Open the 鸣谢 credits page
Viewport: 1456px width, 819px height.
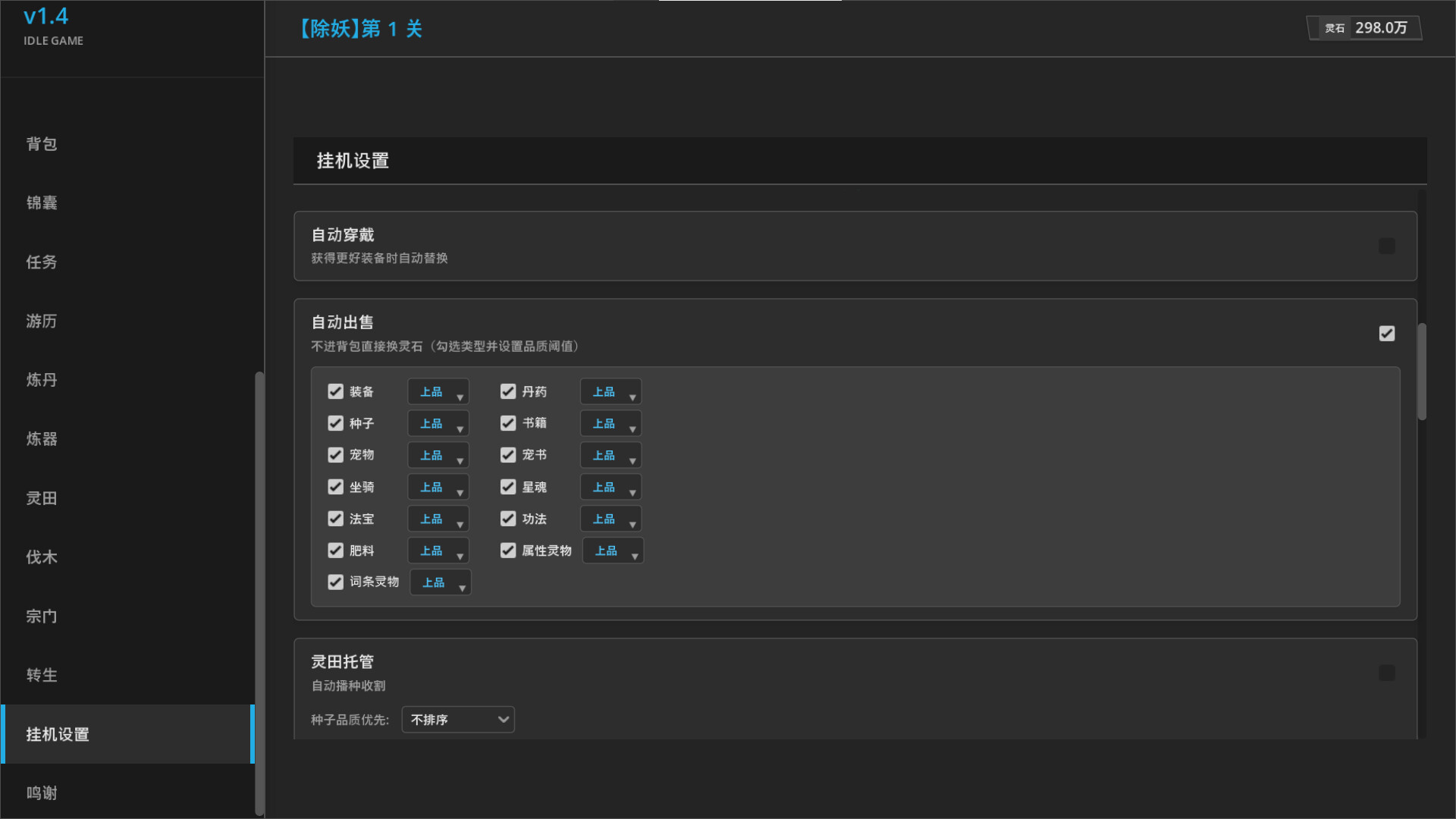tap(42, 793)
